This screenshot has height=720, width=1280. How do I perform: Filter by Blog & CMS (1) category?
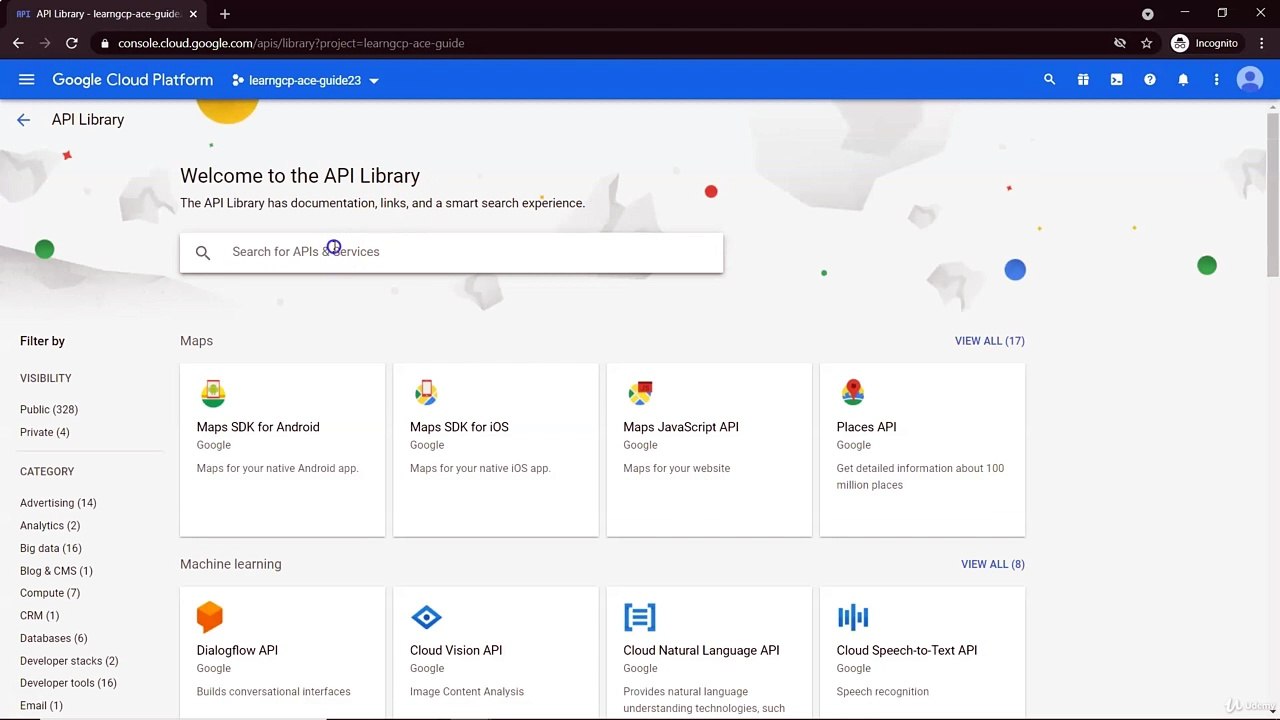[x=56, y=571]
